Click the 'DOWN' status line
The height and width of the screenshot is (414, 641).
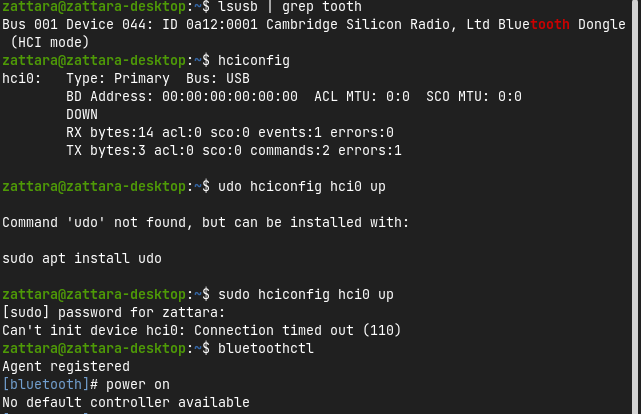[82, 114]
